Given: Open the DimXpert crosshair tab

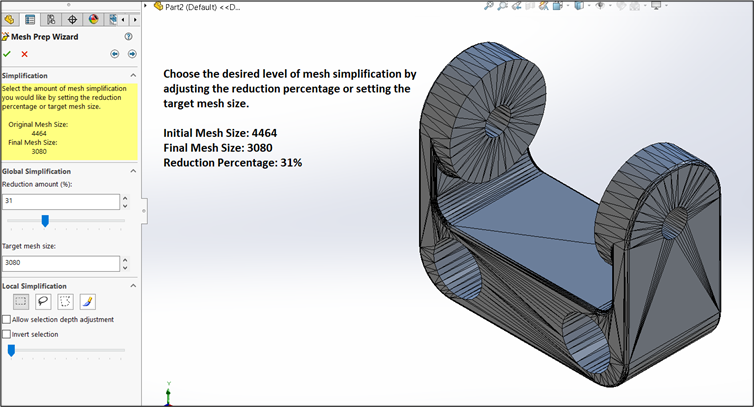Looking at the screenshot, I should point(71,19).
